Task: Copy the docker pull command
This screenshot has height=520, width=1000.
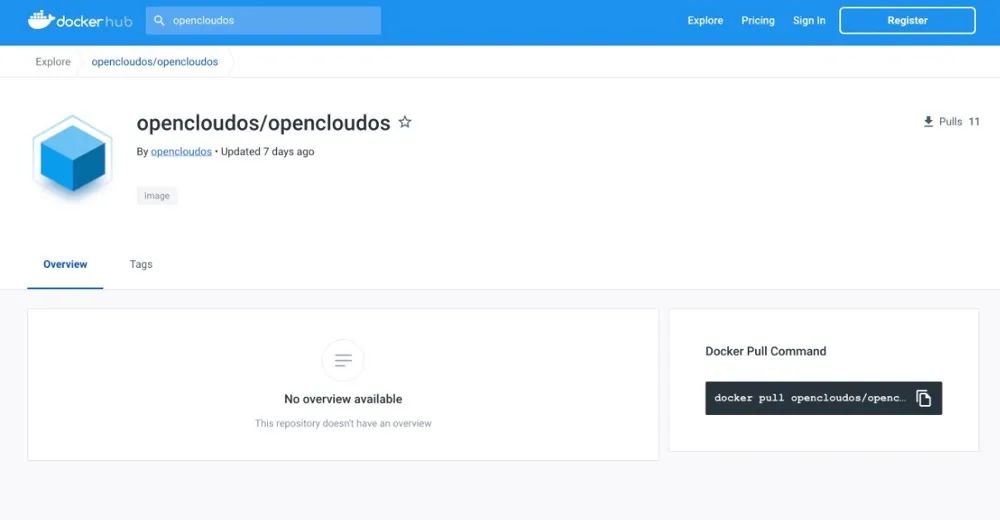Action: point(923,398)
